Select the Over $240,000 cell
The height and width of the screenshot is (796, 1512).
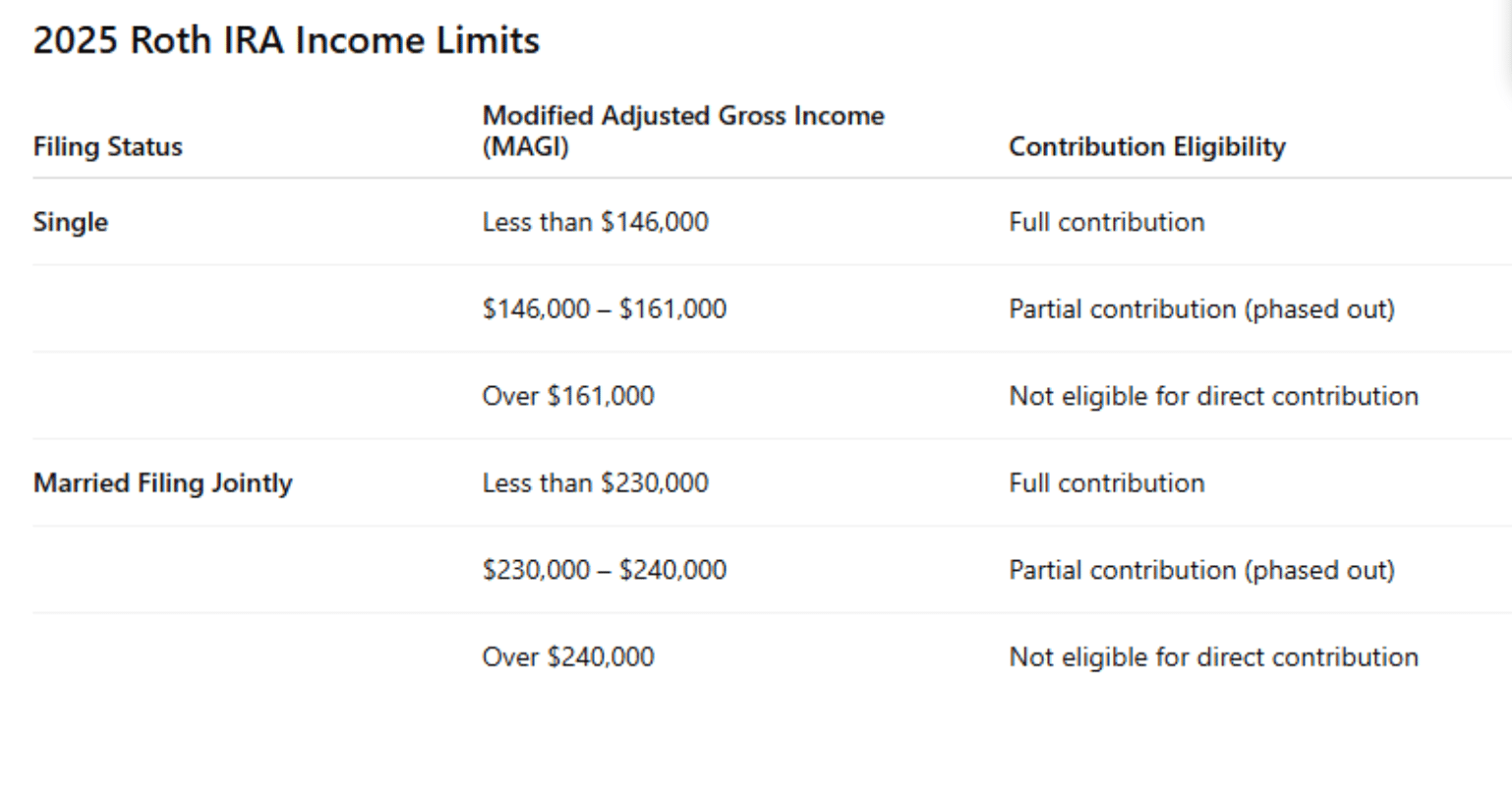(568, 657)
